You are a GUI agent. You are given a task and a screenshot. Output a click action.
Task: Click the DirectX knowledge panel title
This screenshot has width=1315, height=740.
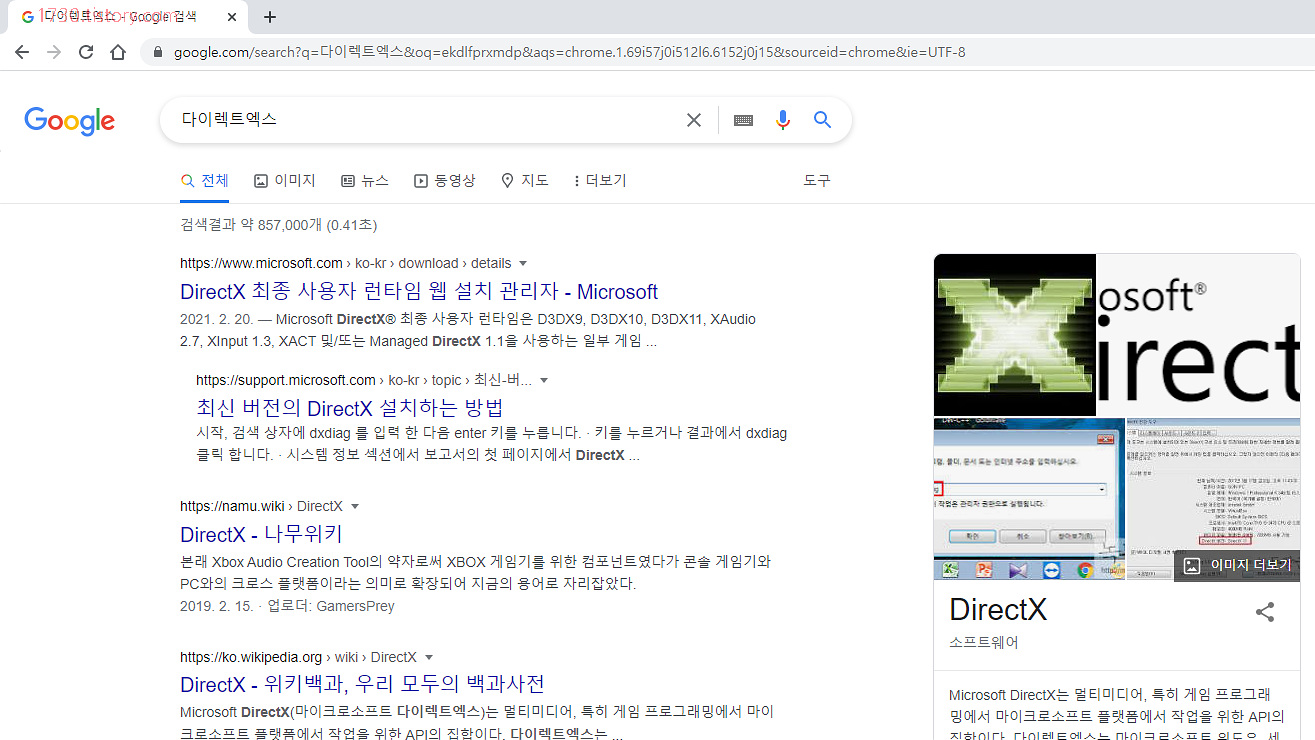998,610
